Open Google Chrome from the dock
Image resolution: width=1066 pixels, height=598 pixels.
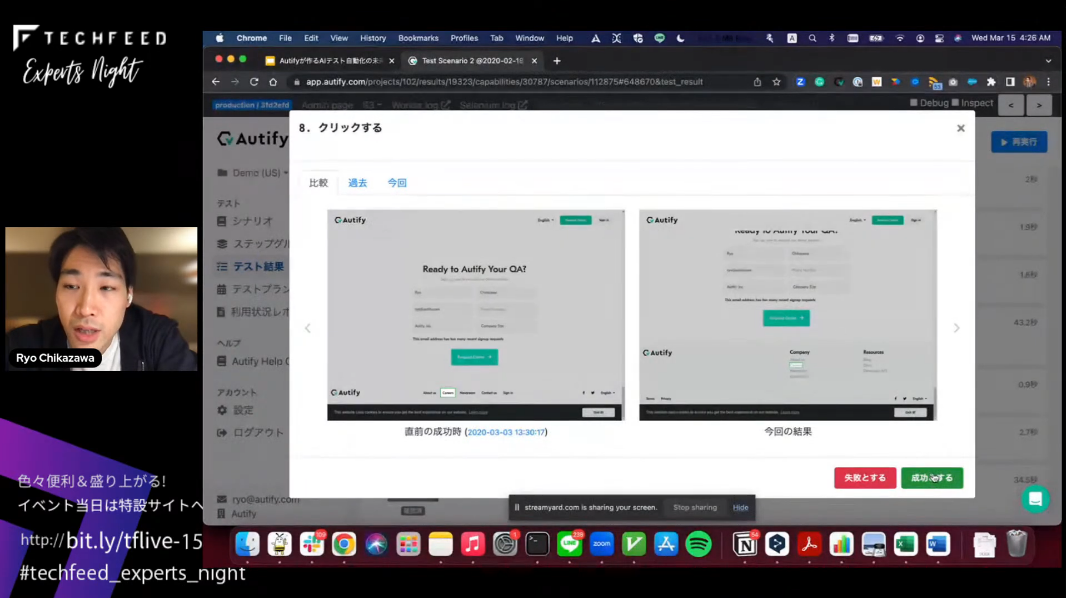pos(344,544)
